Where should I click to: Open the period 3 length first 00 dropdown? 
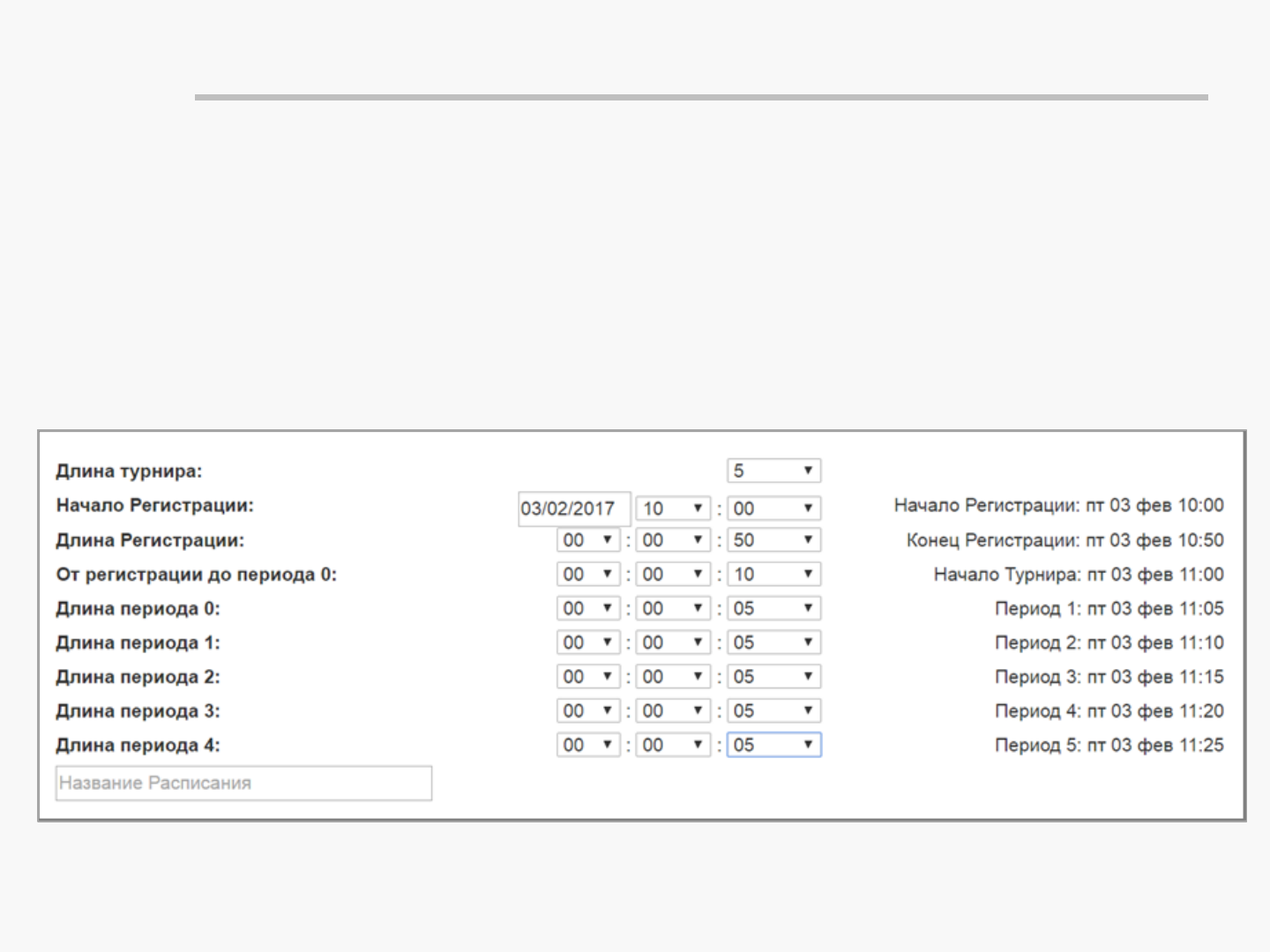tap(588, 710)
